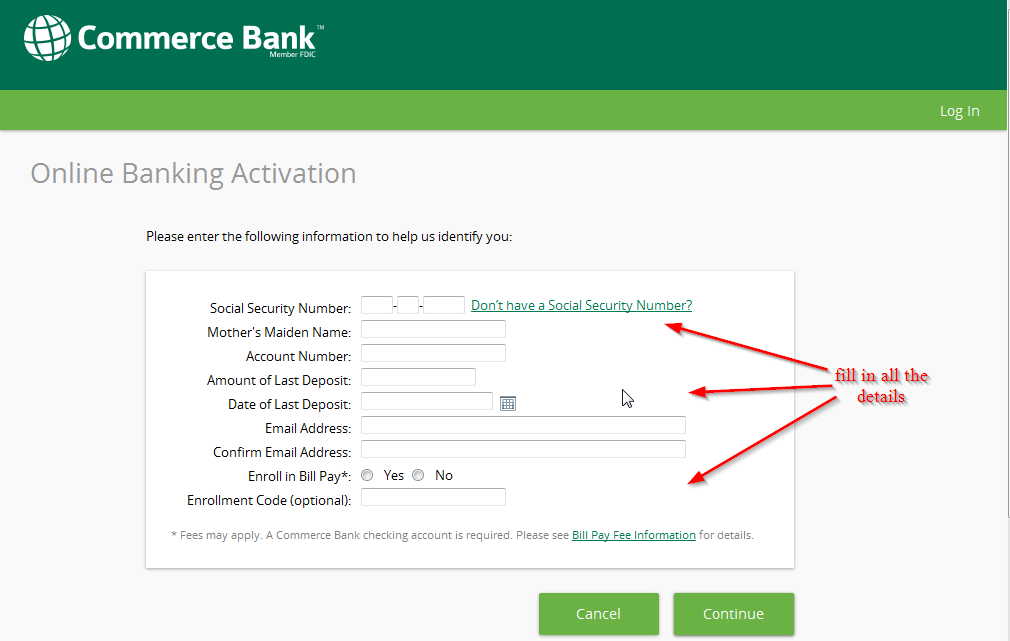The height and width of the screenshot is (641, 1010).
Task: Select Yes for Enroll in Bill Pay
Action: (x=367, y=475)
